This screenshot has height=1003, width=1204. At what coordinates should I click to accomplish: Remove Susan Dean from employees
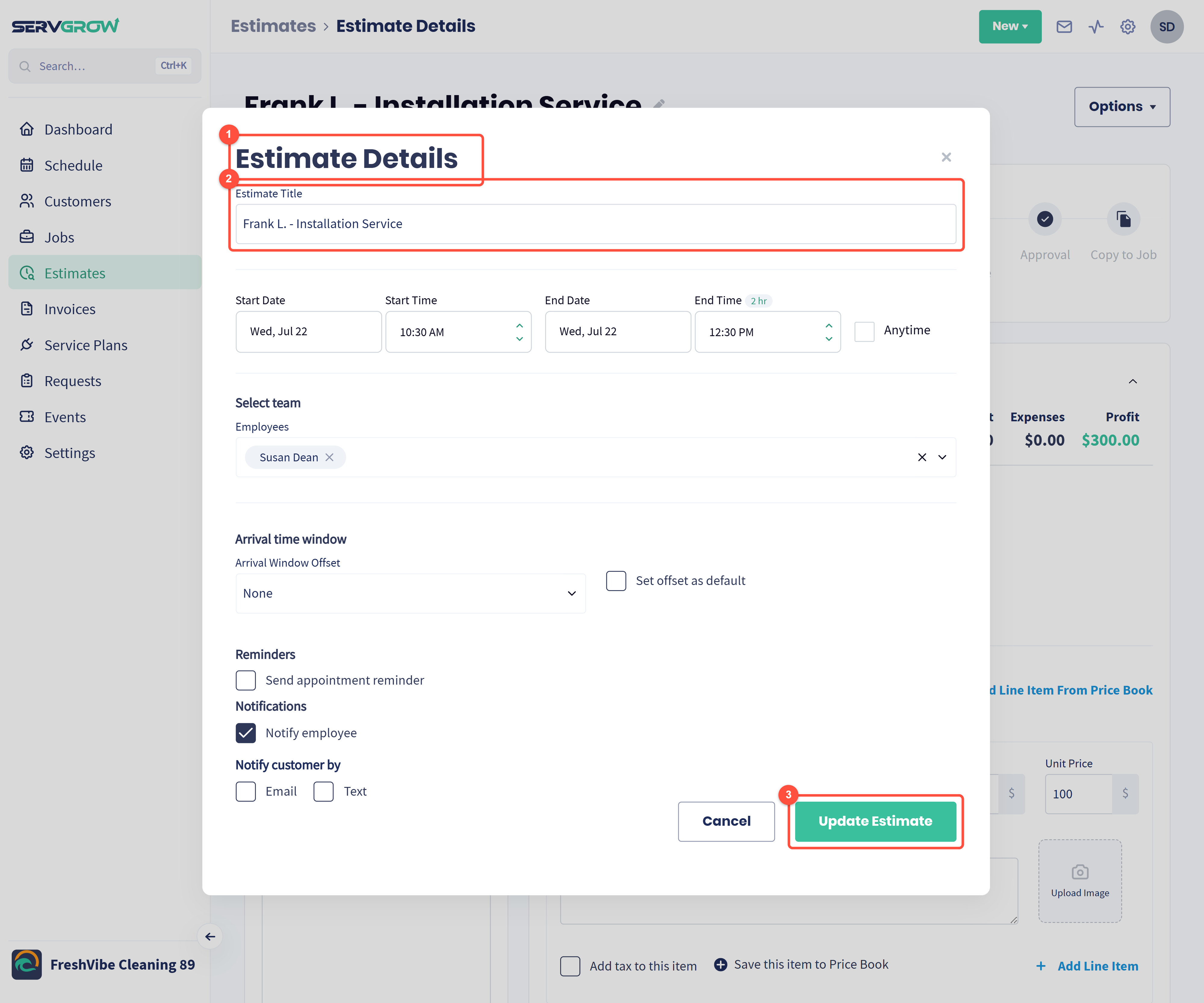(330, 457)
